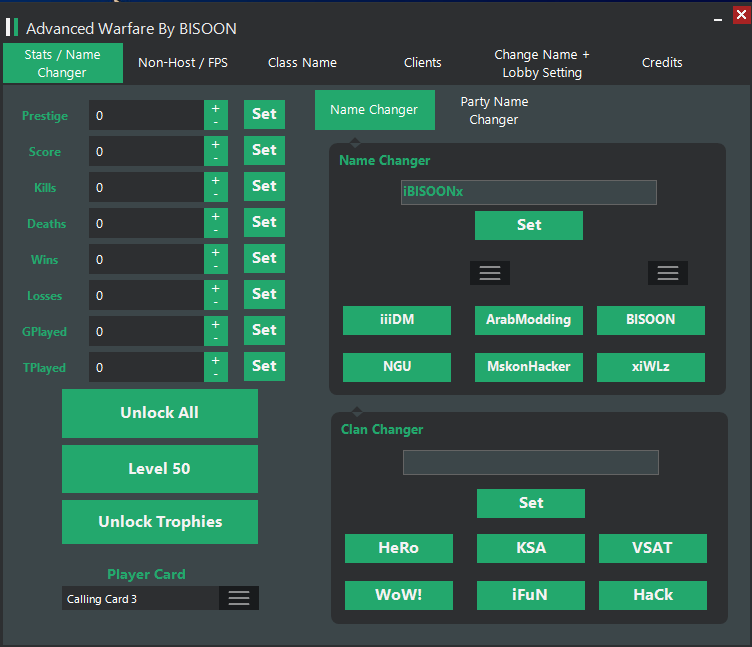Minimize the Advanced Warfare tool window

point(718,20)
